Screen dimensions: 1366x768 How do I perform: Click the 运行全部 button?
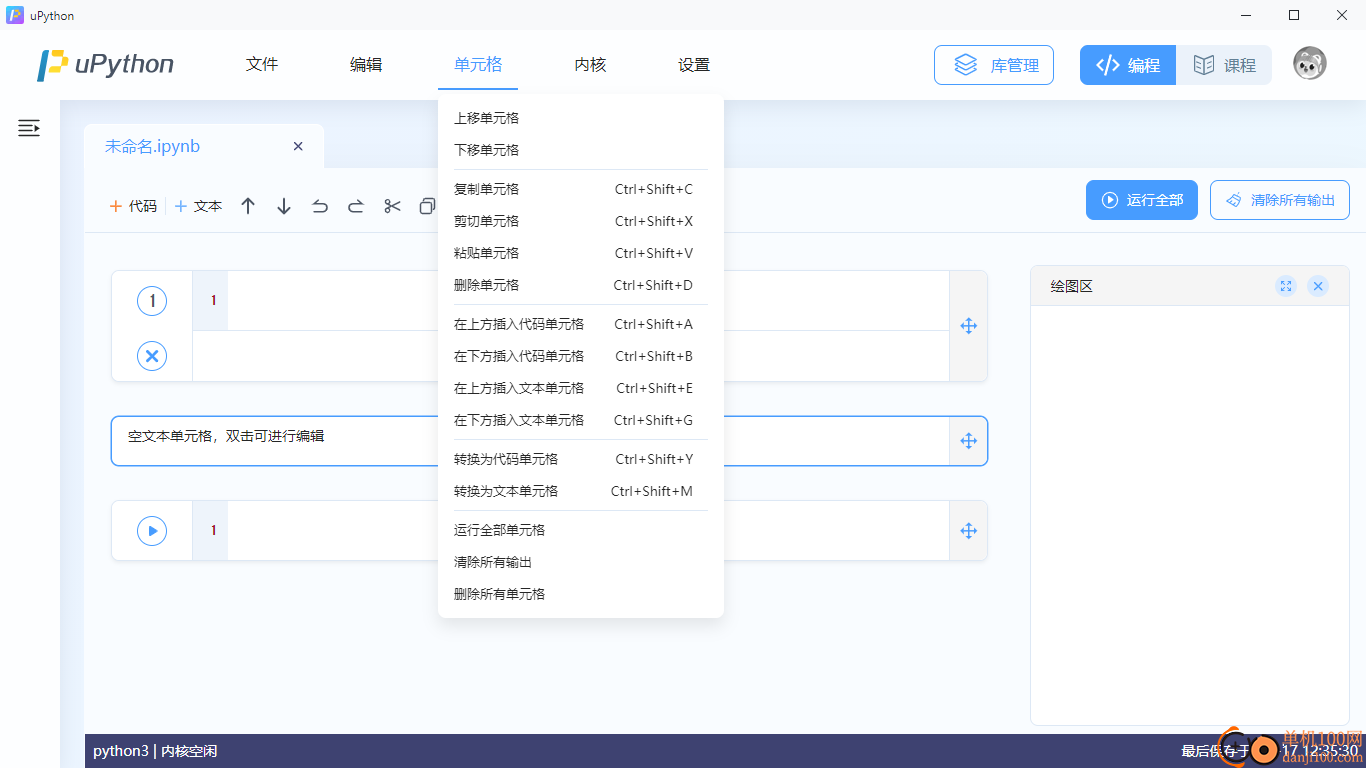click(x=1142, y=200)
